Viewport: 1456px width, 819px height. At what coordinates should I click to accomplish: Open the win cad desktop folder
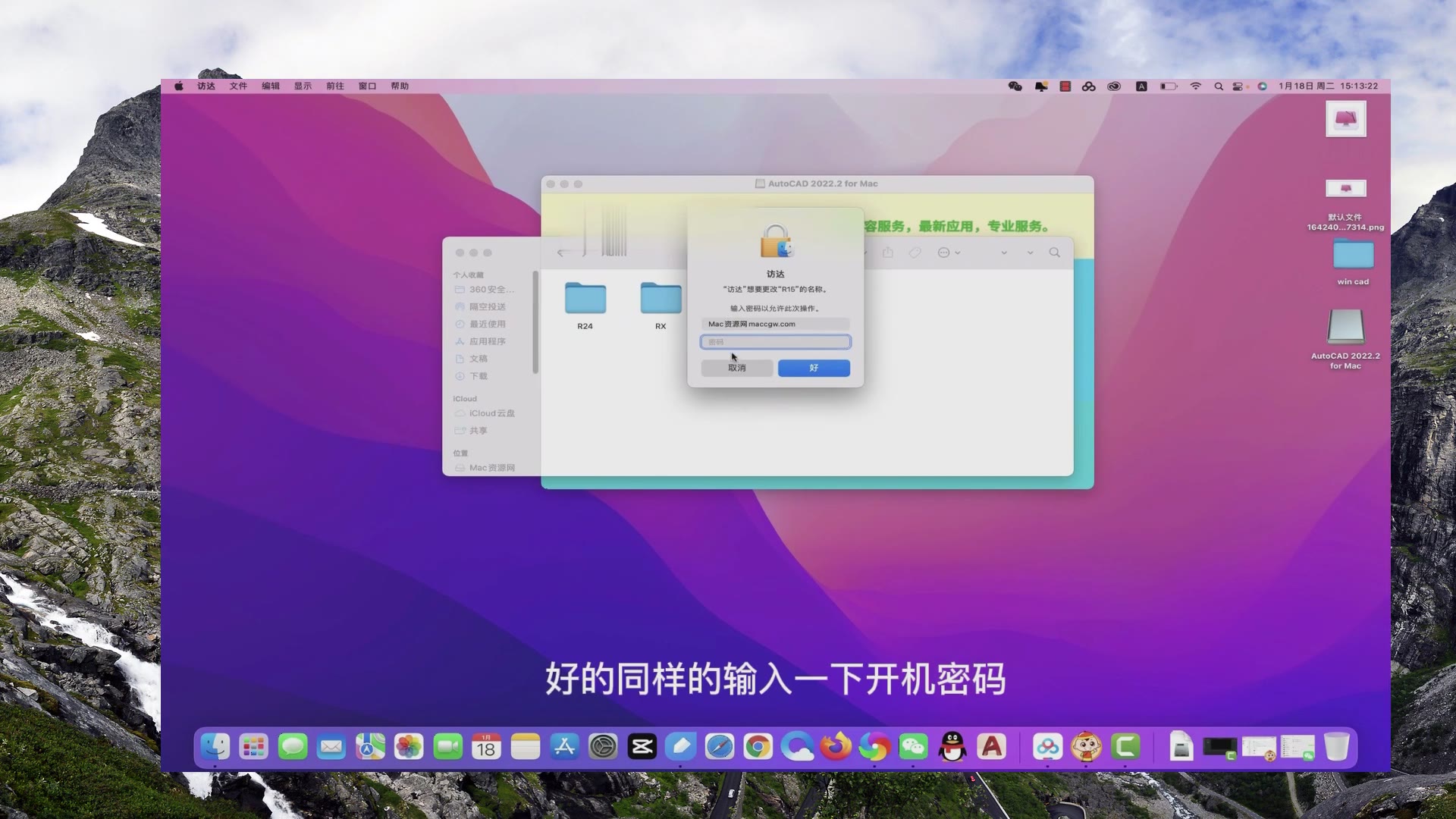tap(1353, 262)
